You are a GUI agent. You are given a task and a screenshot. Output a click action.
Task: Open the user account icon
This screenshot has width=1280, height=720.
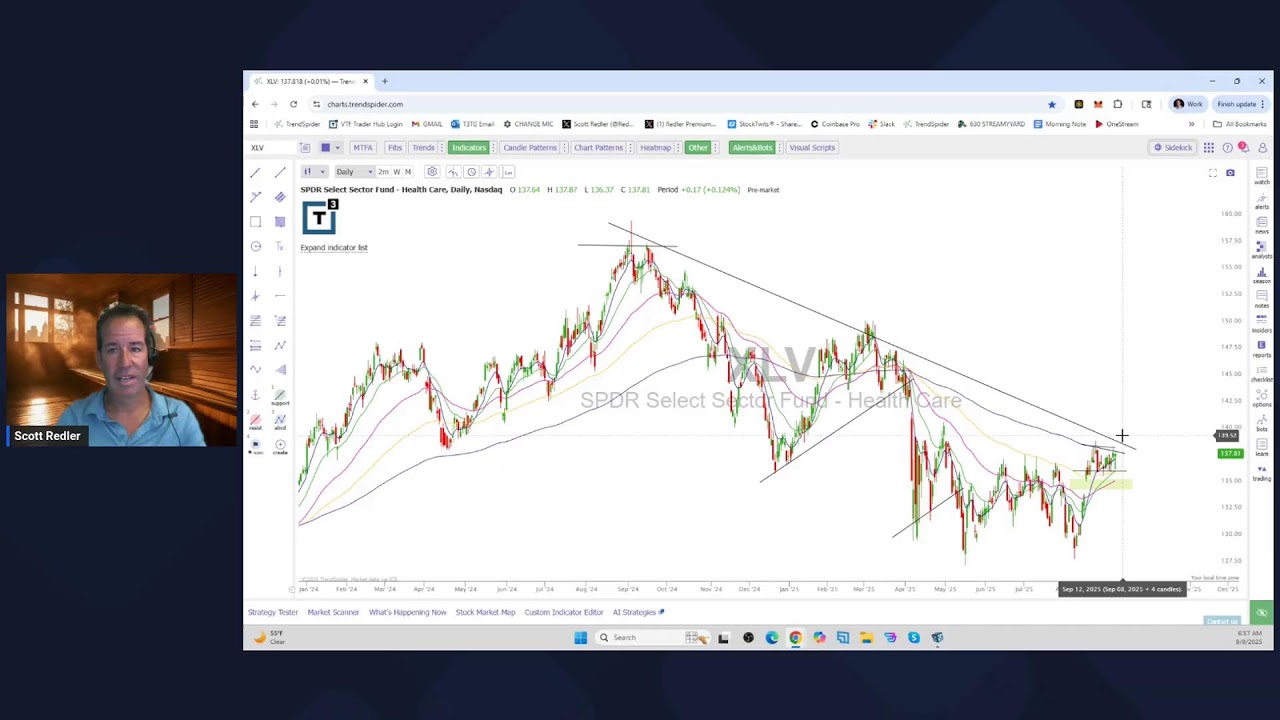[1262, 148]
